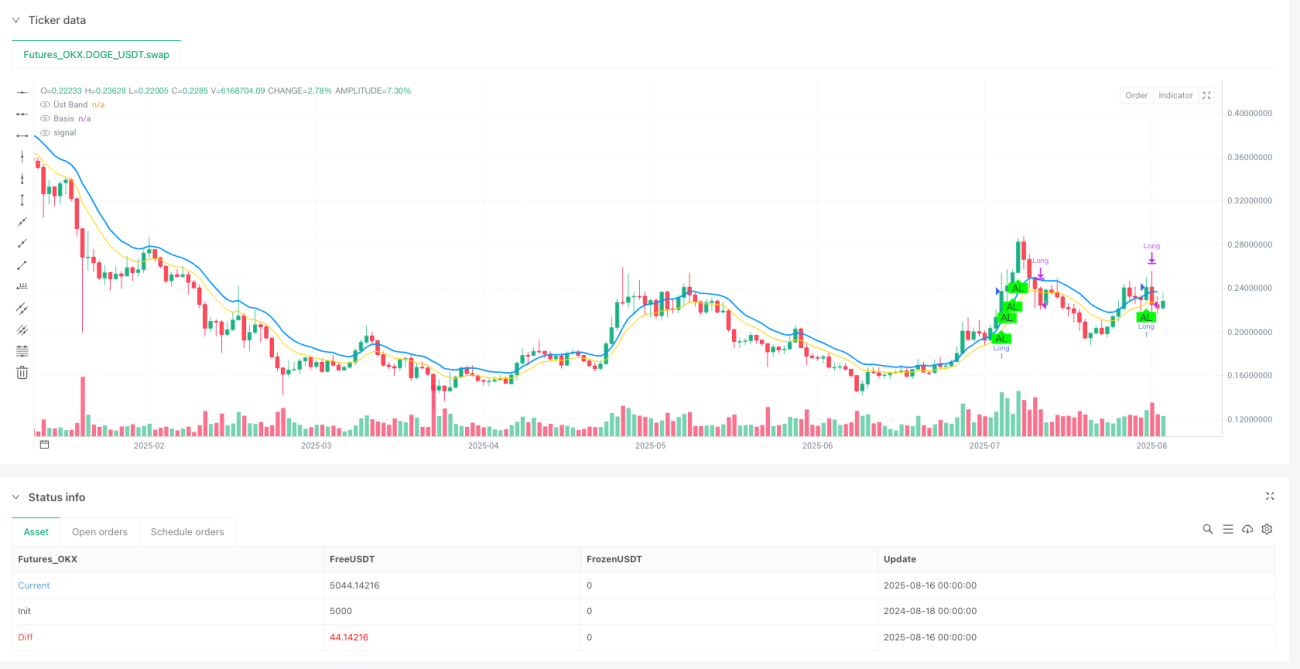The image size is (1300, 669).
Task: Click the Indicator button on chart
Action: coord(1176,96)
